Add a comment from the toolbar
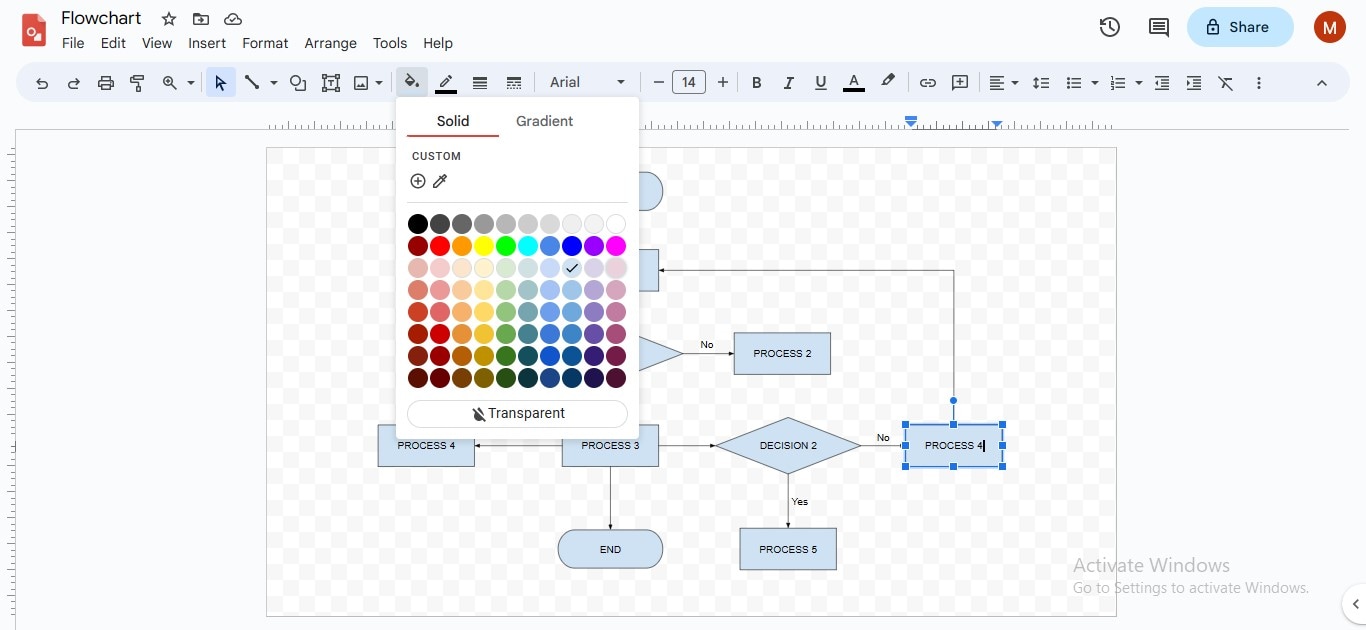 click(x=960, y=83)
